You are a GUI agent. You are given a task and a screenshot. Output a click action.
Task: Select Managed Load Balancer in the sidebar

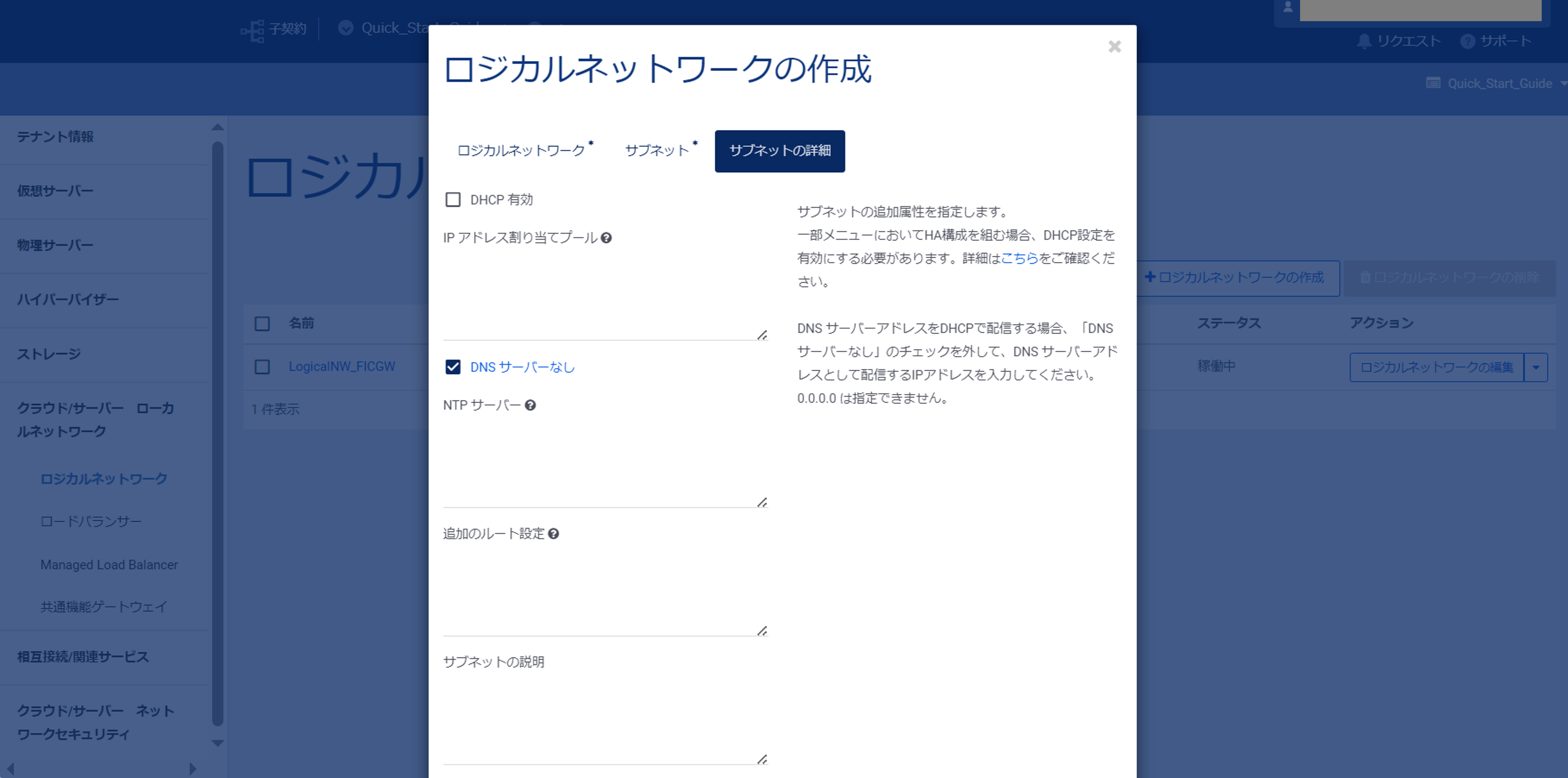110,564
